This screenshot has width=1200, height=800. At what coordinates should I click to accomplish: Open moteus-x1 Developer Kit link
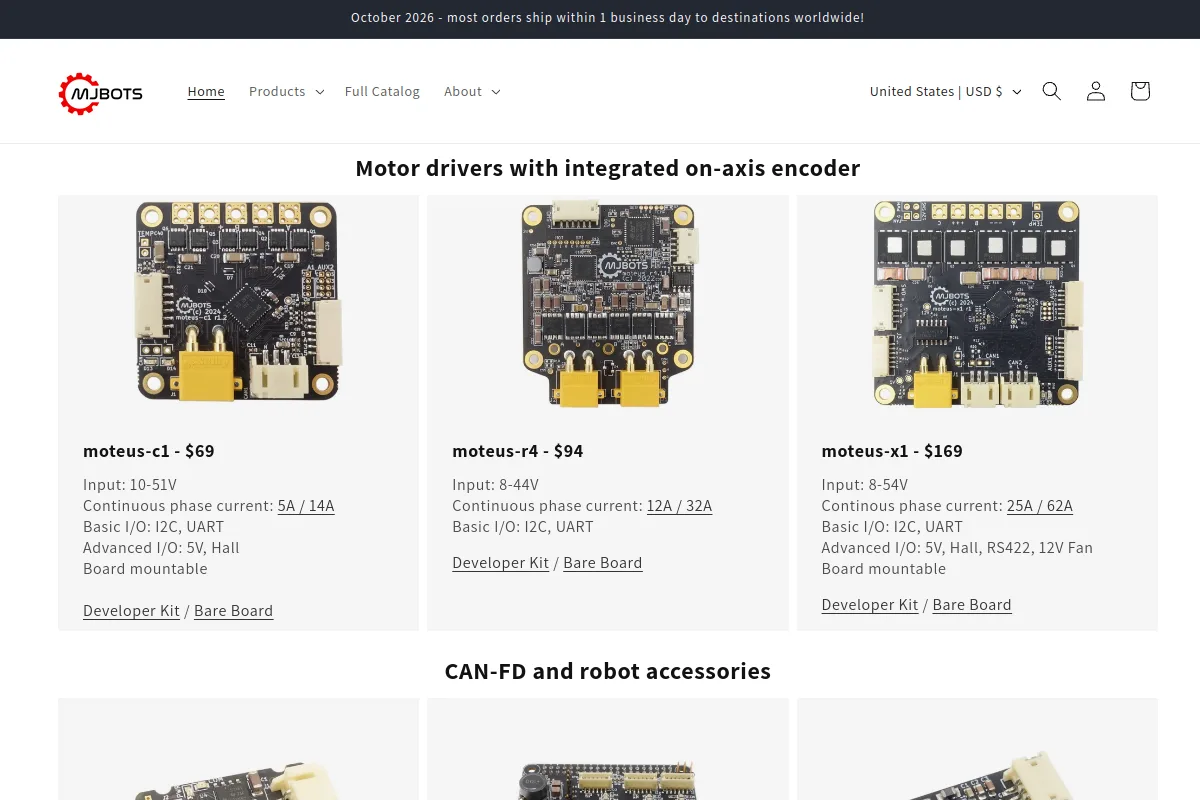pos(870,605)
